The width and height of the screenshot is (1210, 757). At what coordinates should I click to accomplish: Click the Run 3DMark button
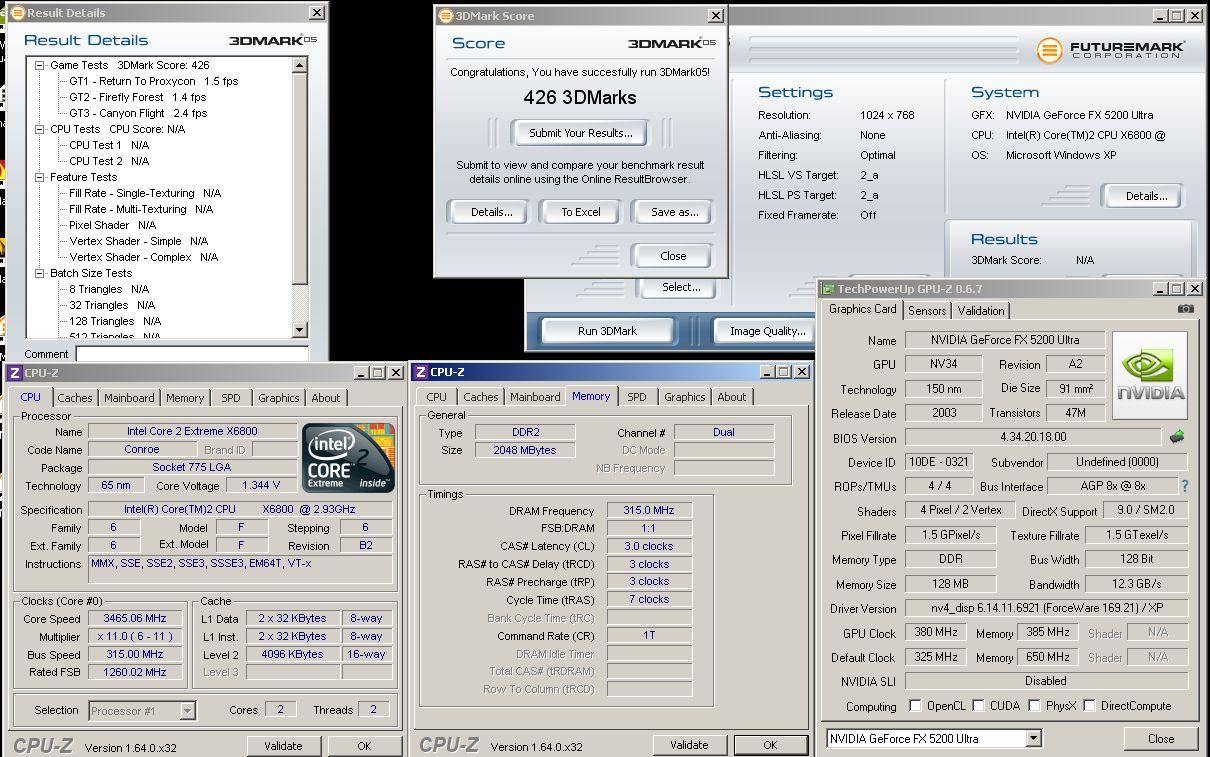pos(607,331)
